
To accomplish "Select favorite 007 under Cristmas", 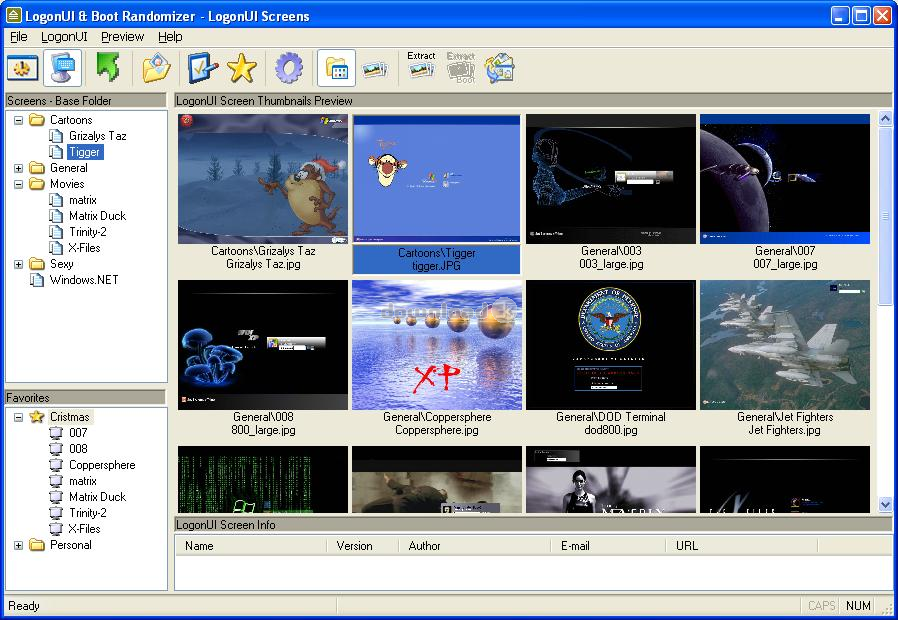I will pyautogui.click(x=78, y=433).
